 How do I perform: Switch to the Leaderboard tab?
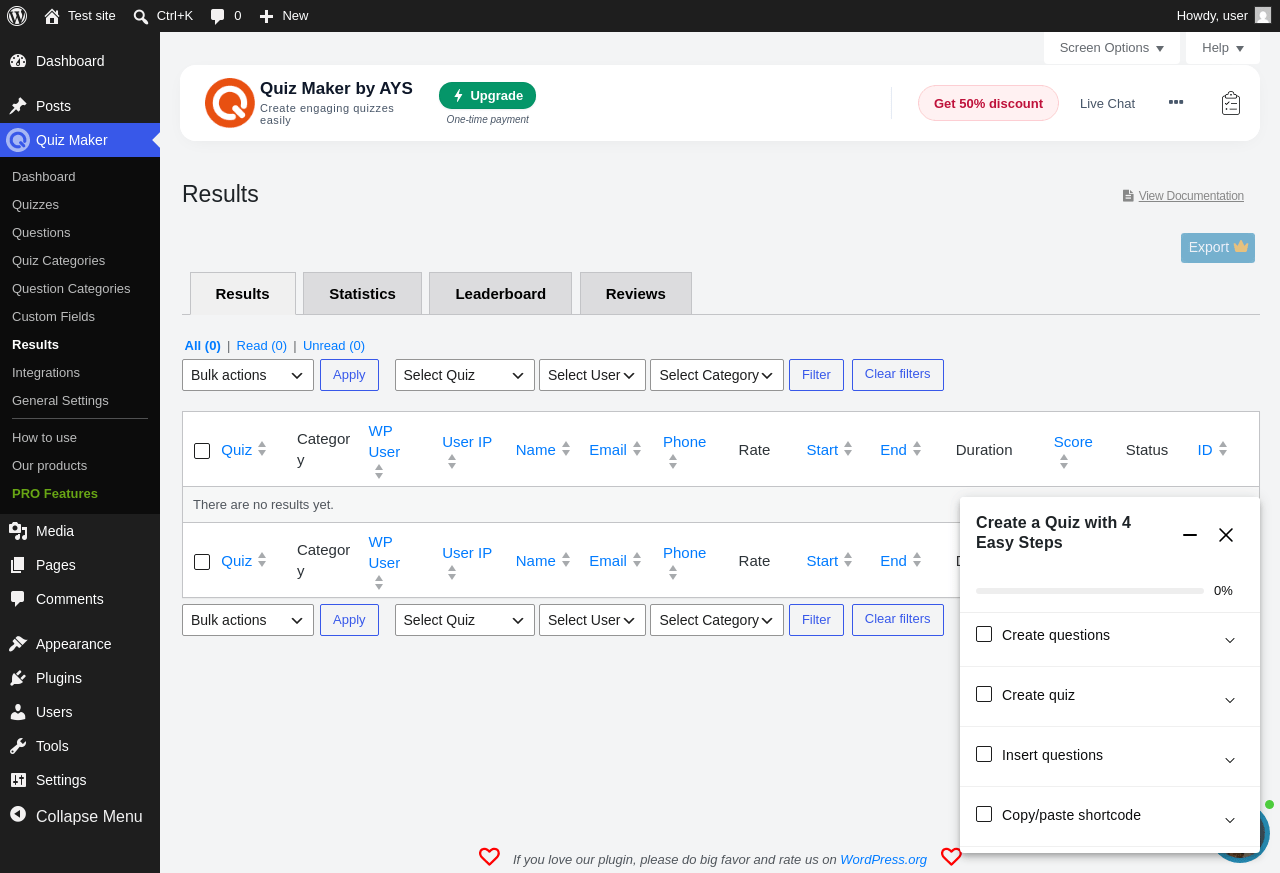click(x=500, y=293)
